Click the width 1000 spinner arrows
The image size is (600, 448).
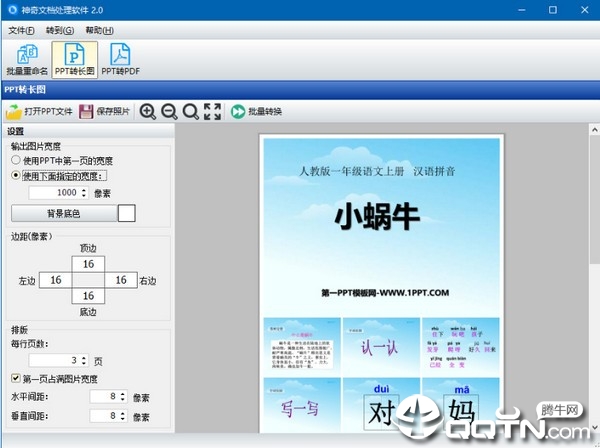click(x=84, y=192)
